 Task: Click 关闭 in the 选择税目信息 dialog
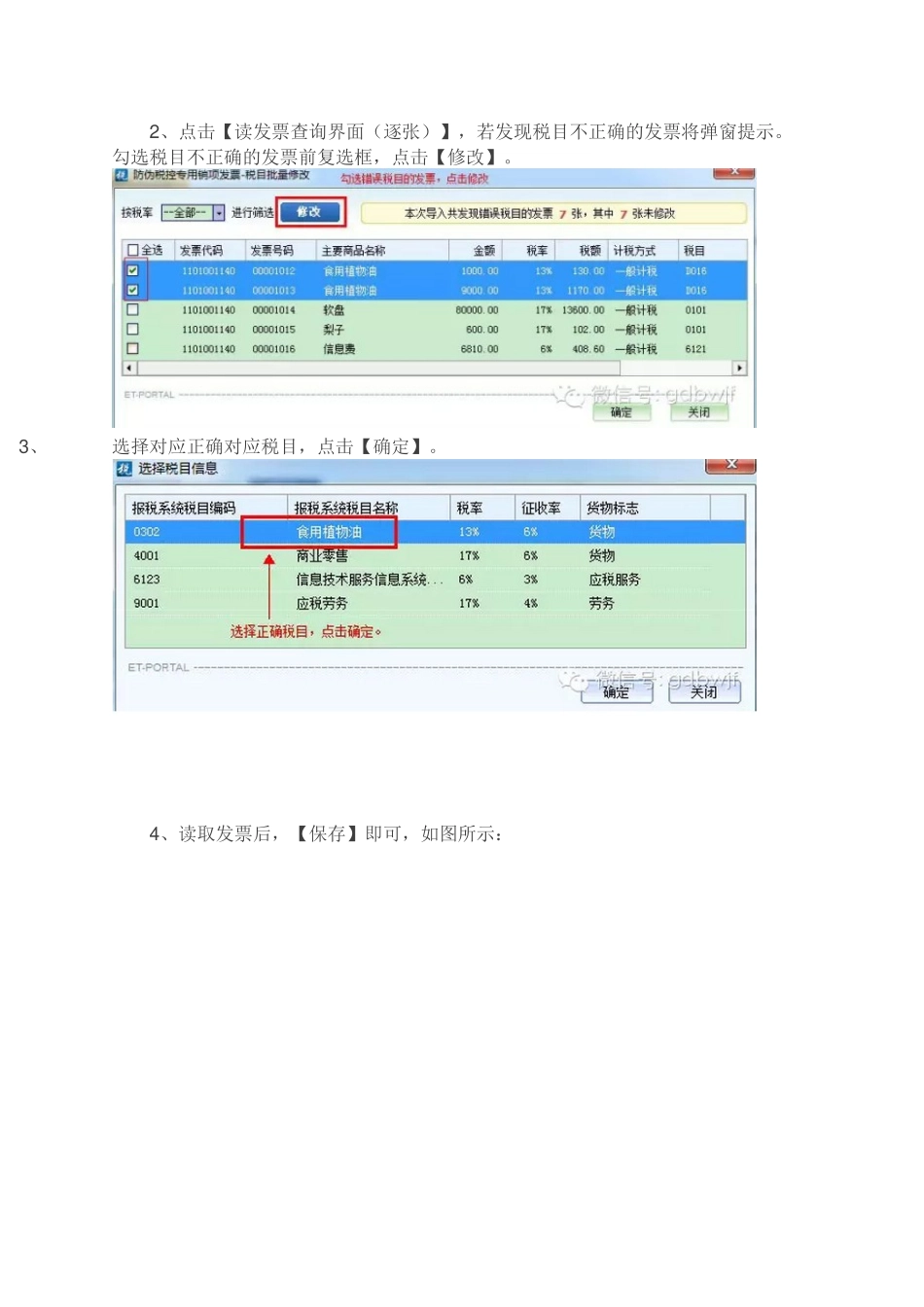click(x=704, y=691)
